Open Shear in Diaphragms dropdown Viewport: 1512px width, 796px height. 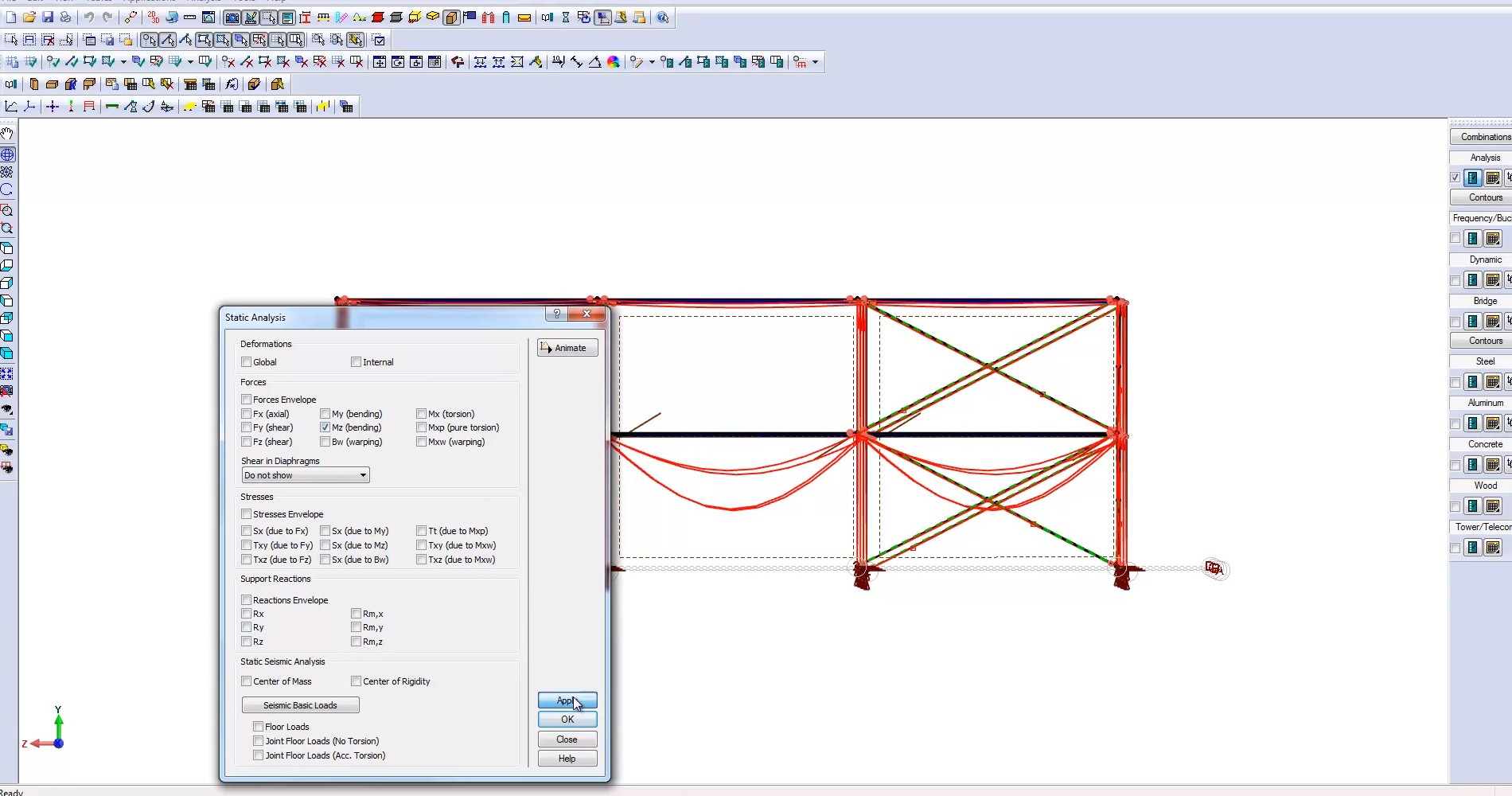306,475
